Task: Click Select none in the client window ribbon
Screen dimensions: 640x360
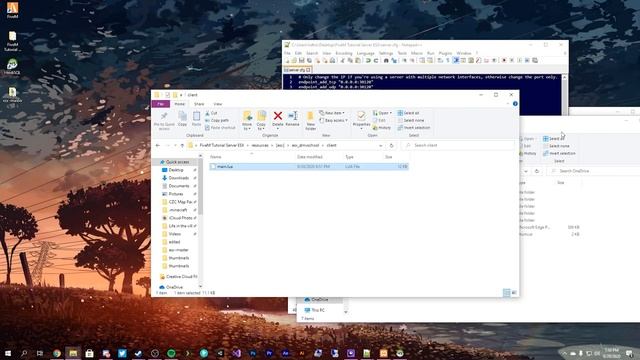Action: pyautogui.click(x=411, y=120)
